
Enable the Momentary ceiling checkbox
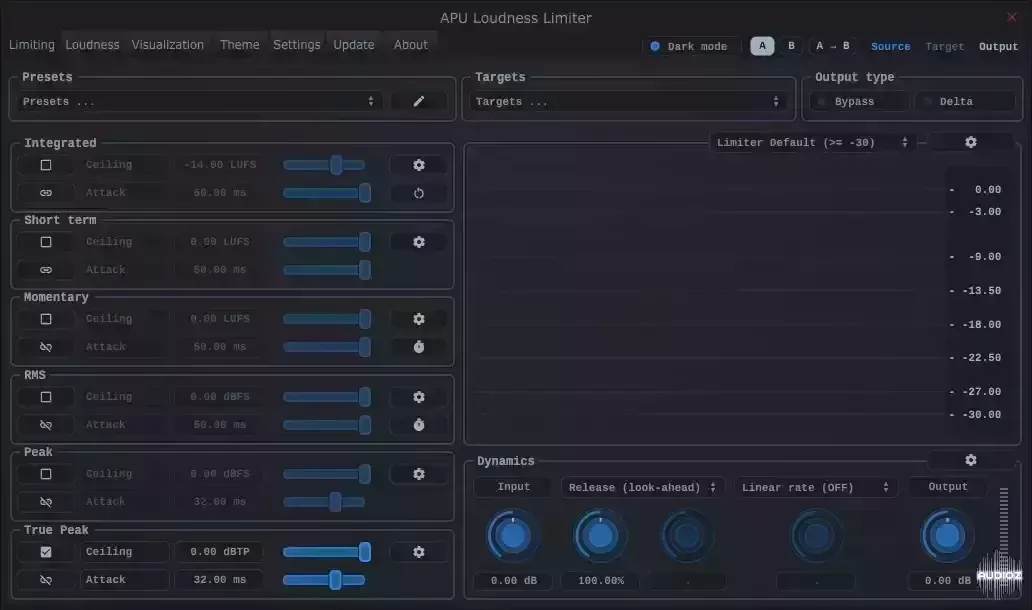pos(45,319)
